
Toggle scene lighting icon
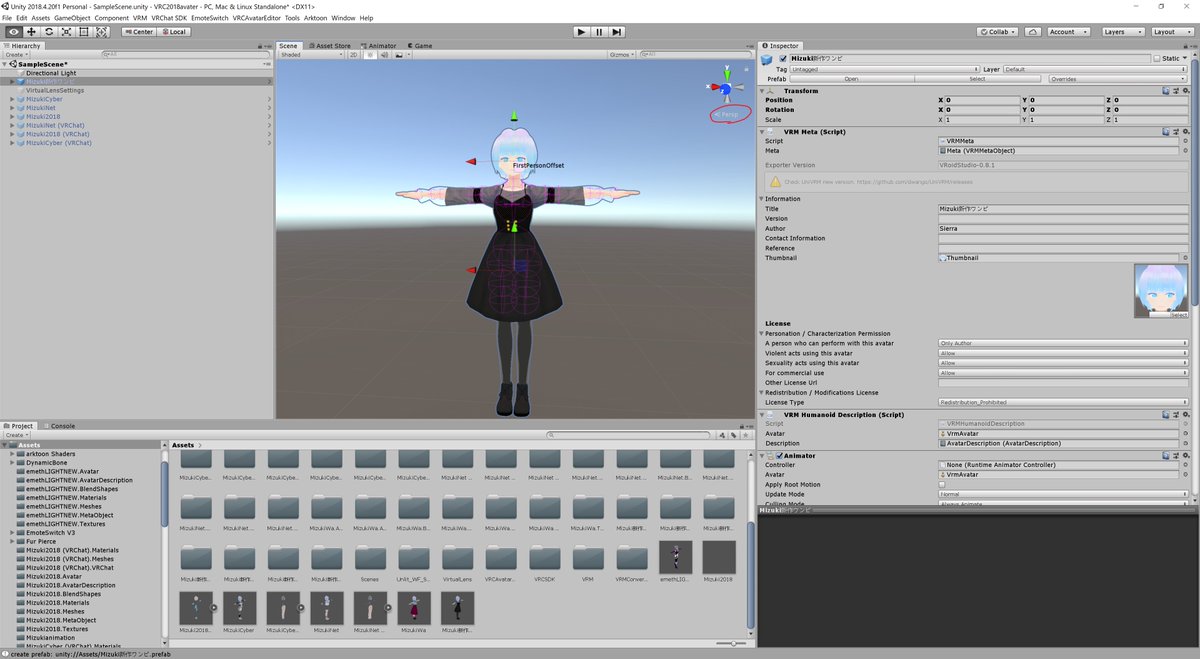point(370,55)
